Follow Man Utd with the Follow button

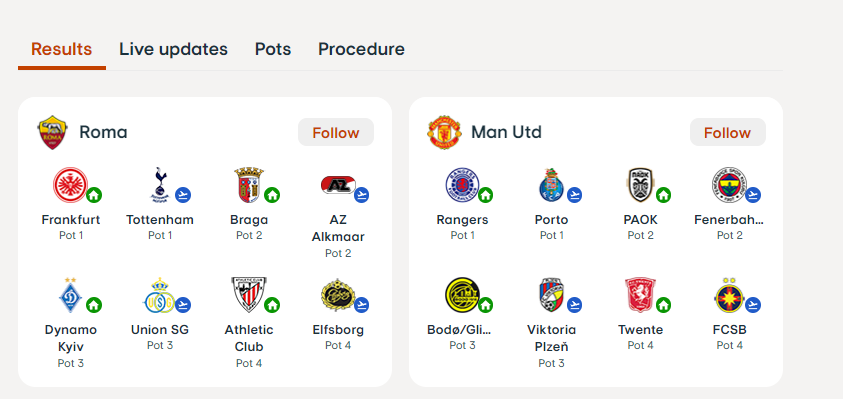tap(727, 132)
